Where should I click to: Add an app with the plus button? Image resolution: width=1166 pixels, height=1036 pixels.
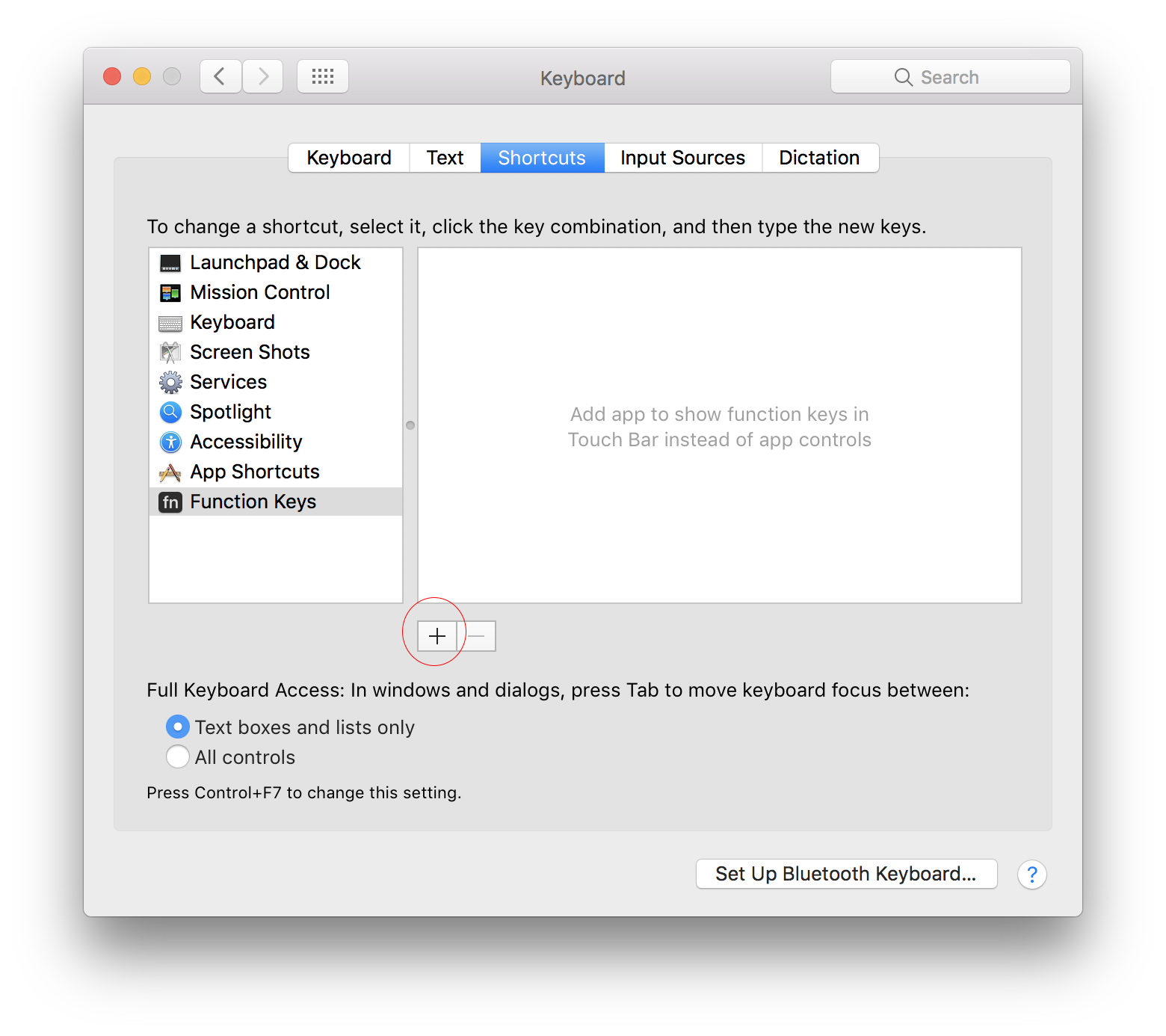(437, 636)
